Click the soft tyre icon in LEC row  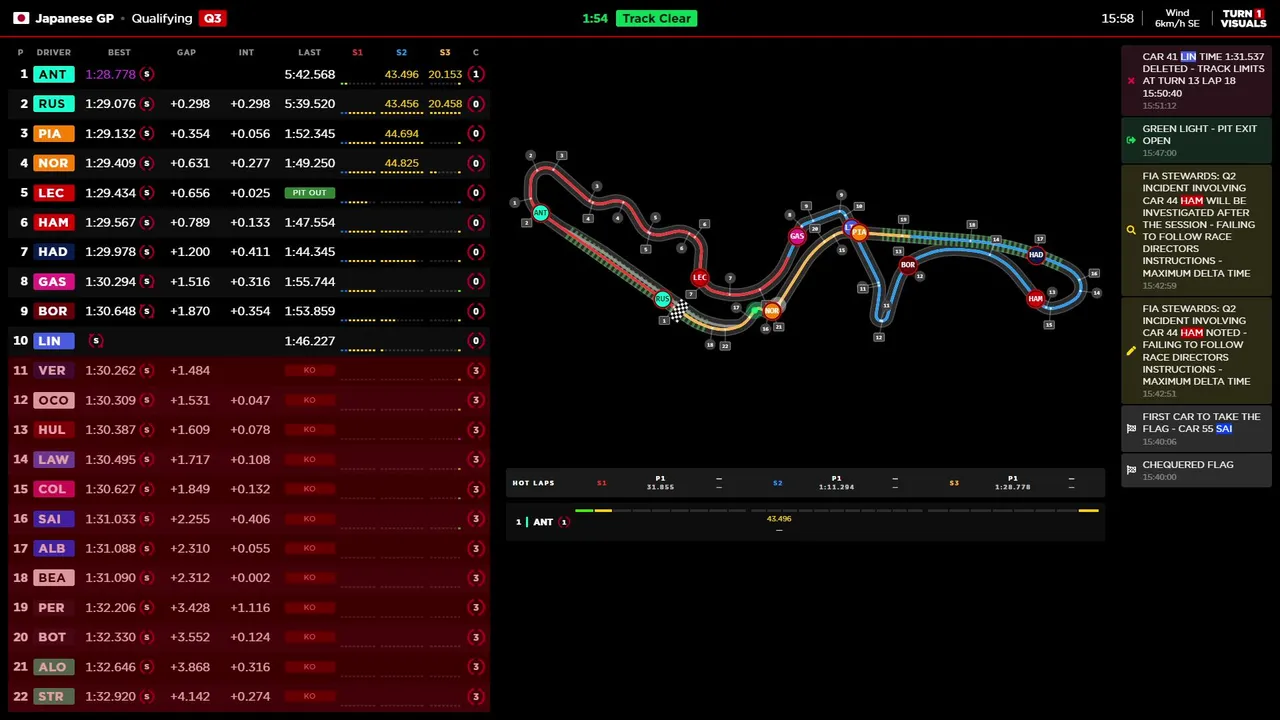(x=147, y=193)
